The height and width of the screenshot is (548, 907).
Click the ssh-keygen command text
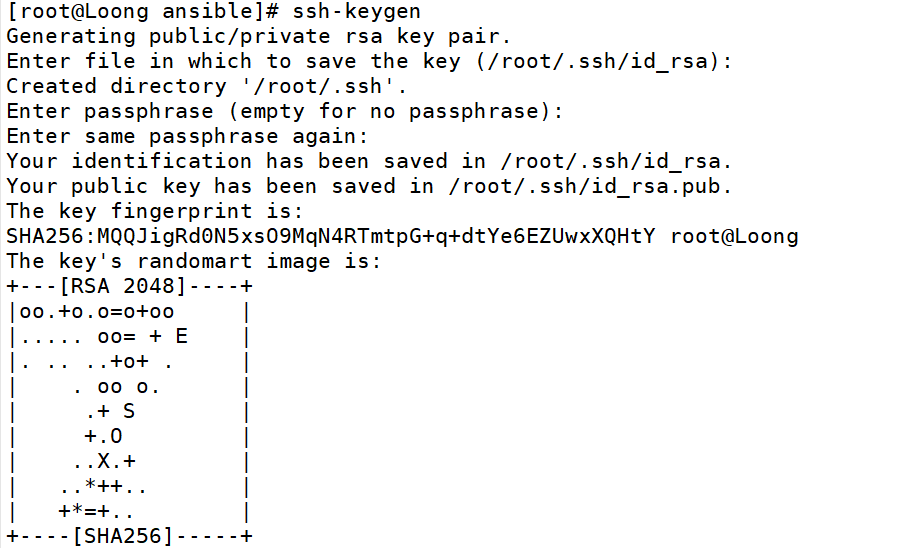[358, 12]
